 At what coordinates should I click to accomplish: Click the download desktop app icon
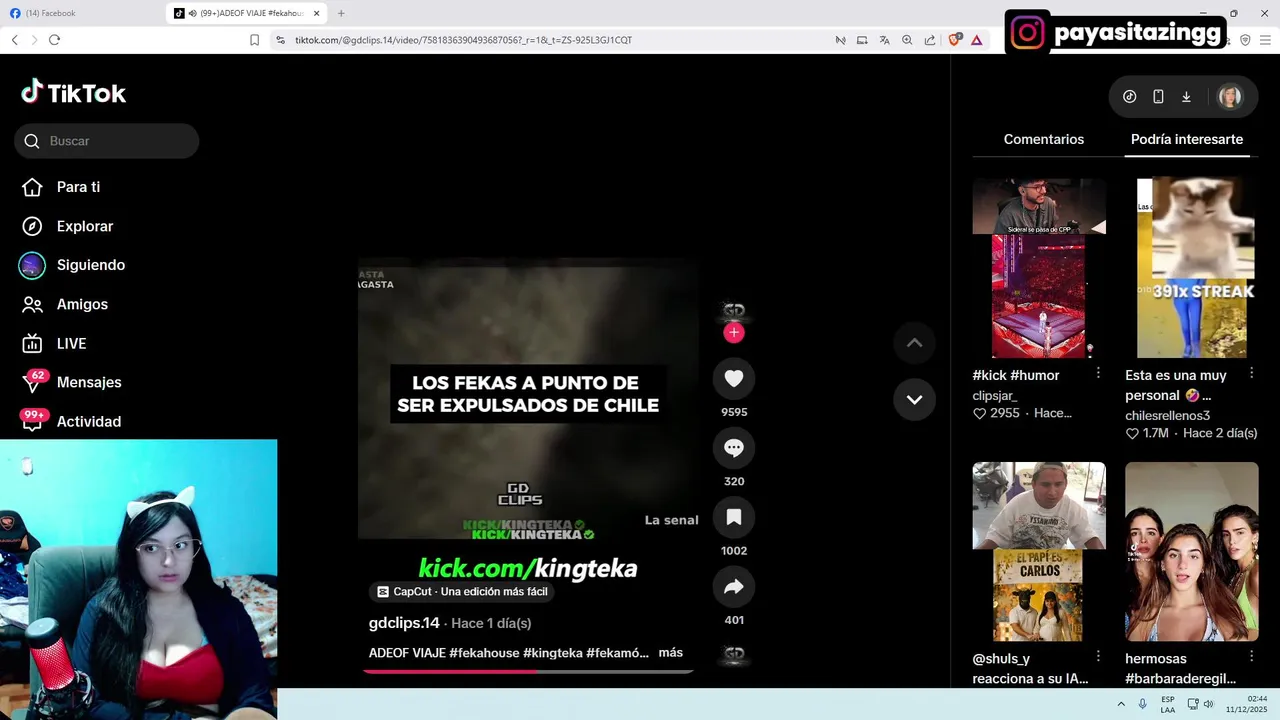[1186, 97]
